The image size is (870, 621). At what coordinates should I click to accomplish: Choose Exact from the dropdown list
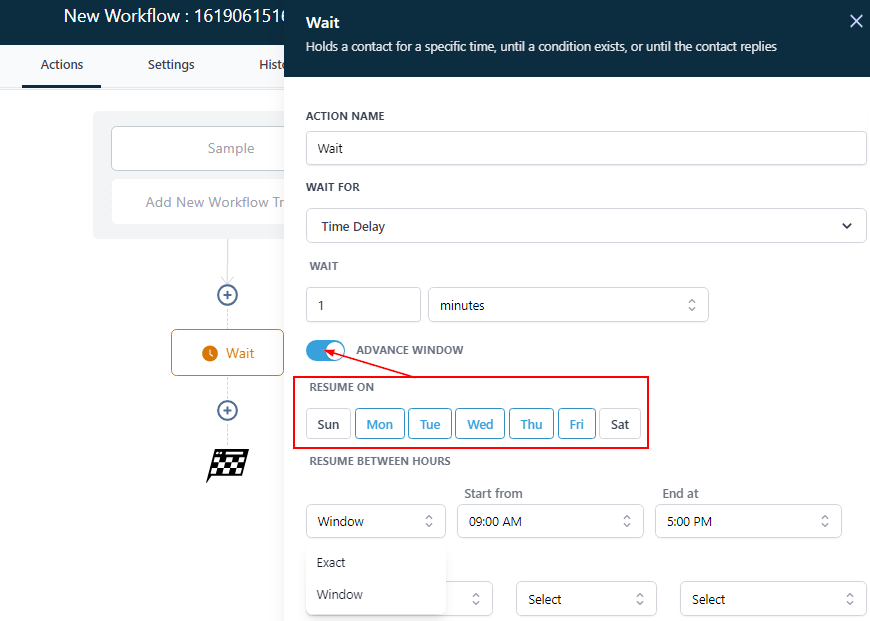[x=376, y=562]
